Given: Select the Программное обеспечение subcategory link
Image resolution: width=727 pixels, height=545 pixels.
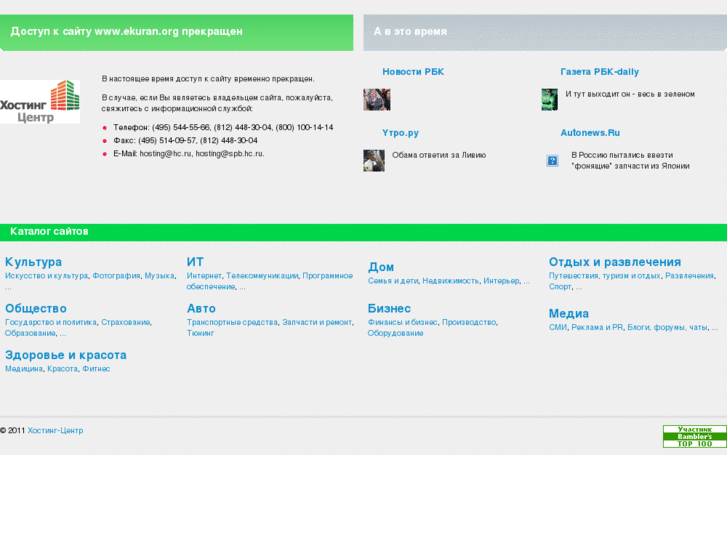Looking at the screenshot, I should coord(269,281).
